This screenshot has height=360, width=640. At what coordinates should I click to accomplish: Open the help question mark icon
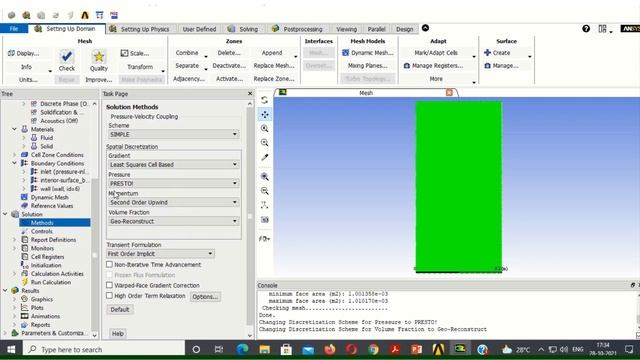[x=586, y=29]
